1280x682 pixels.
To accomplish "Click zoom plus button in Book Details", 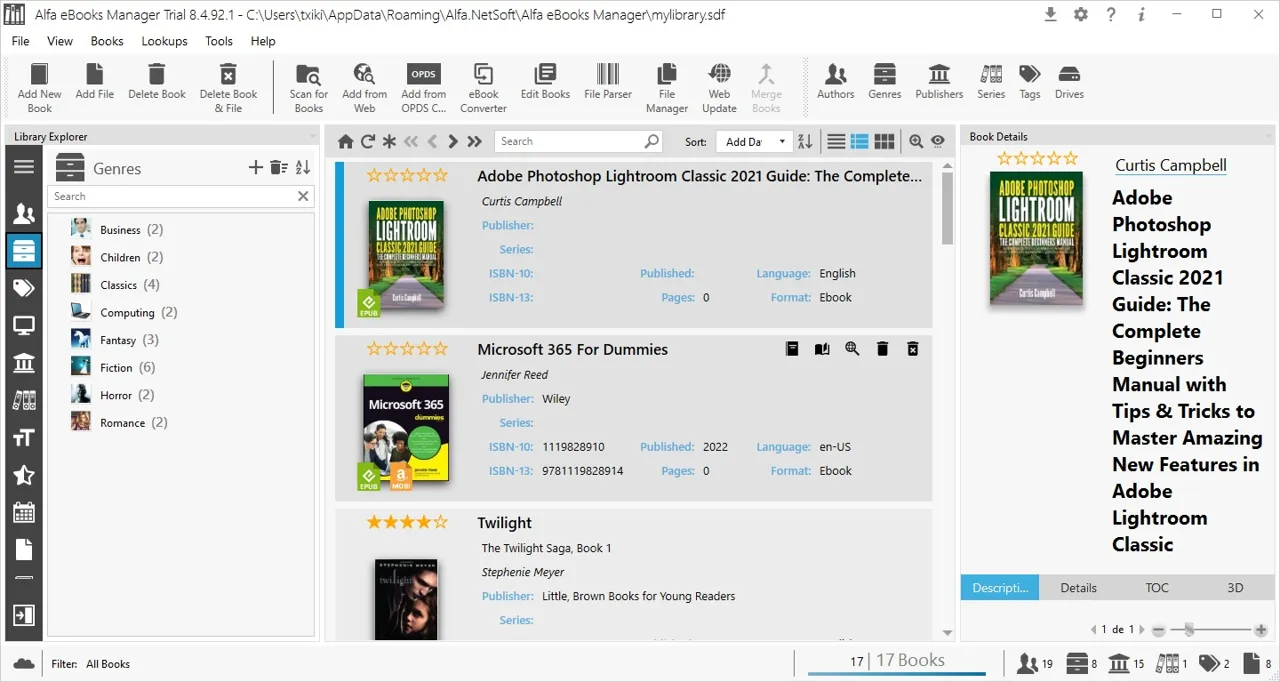I will [1260, 630].
